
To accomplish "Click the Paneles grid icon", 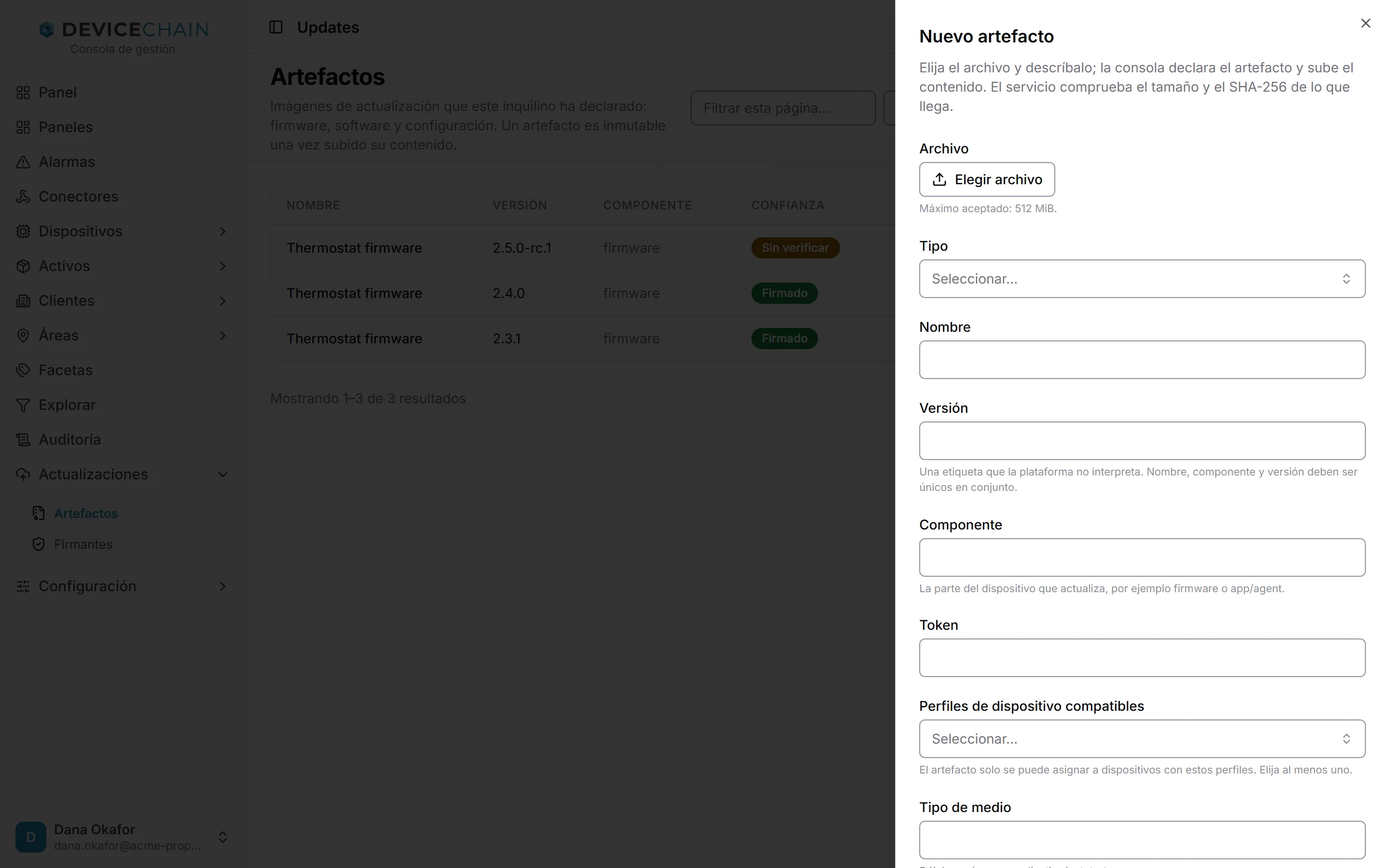I will click(23, 127).
